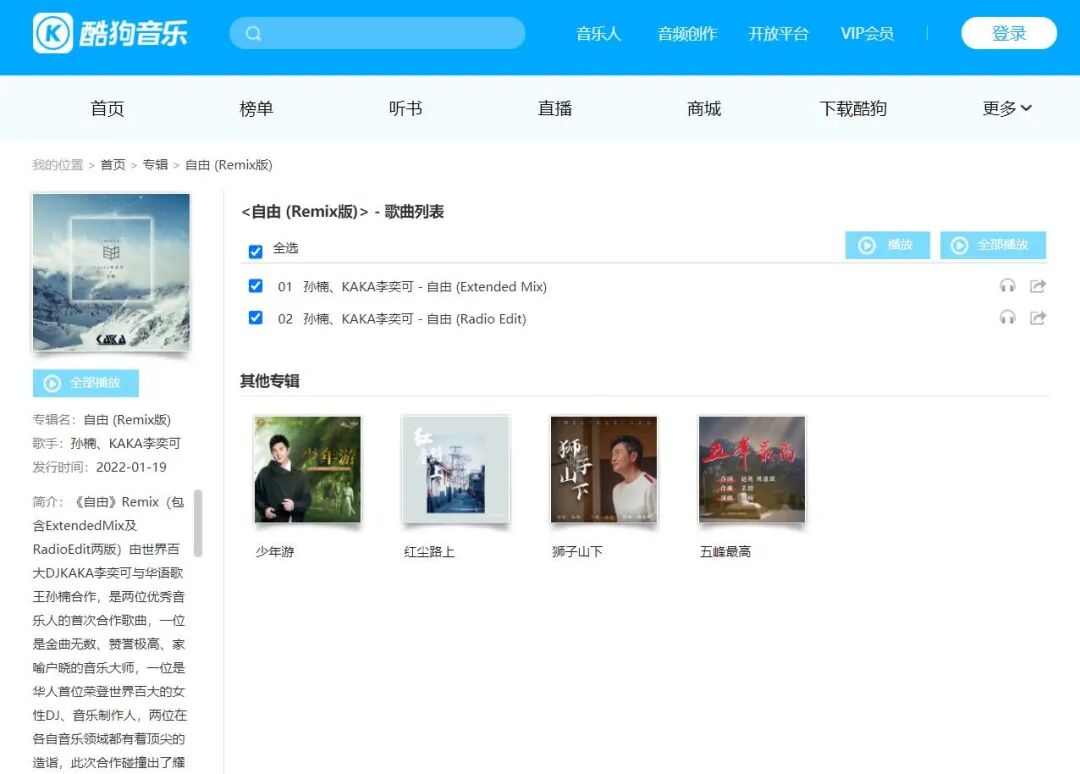Open 音乐人 link in header
1080x774 pixels.
(599, 33)
